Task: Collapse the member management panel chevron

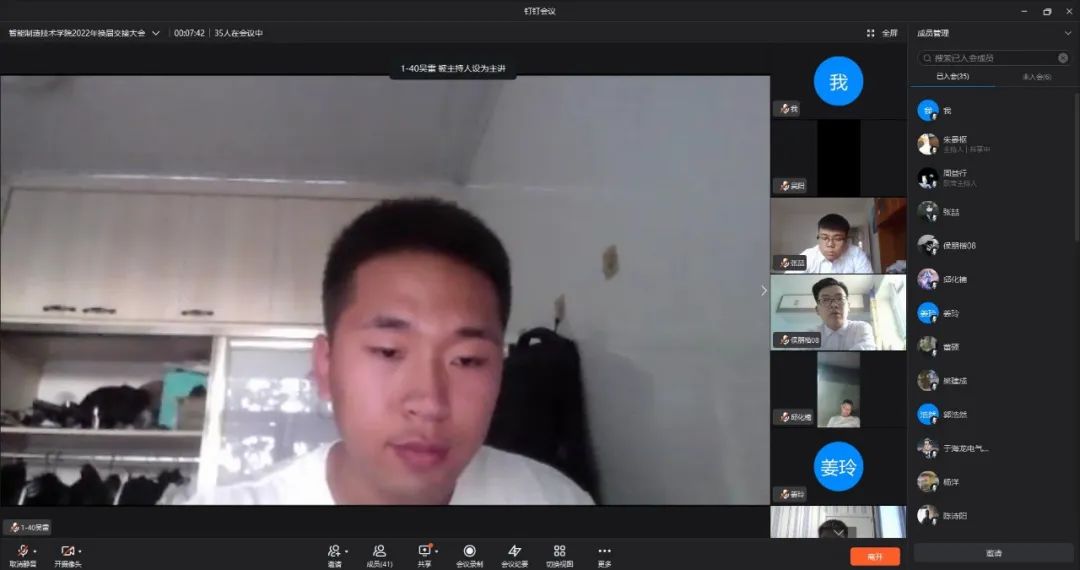Action: (1067, 33)
